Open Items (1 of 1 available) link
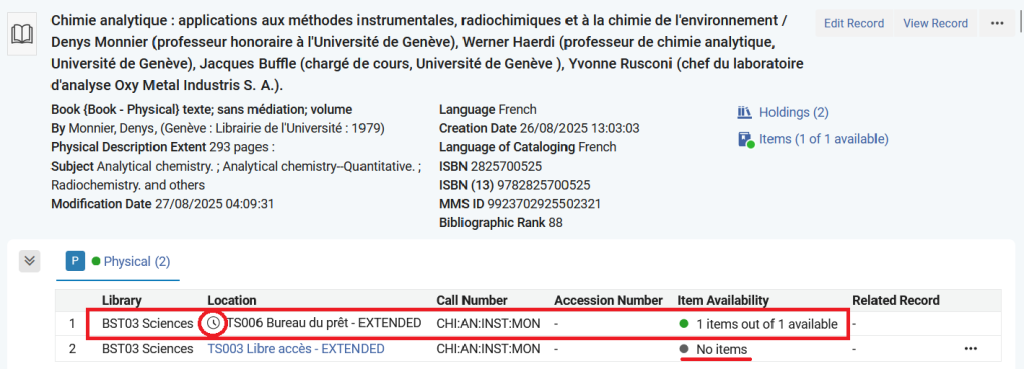This screenshot has height=369, width=1024. (824, 139)
